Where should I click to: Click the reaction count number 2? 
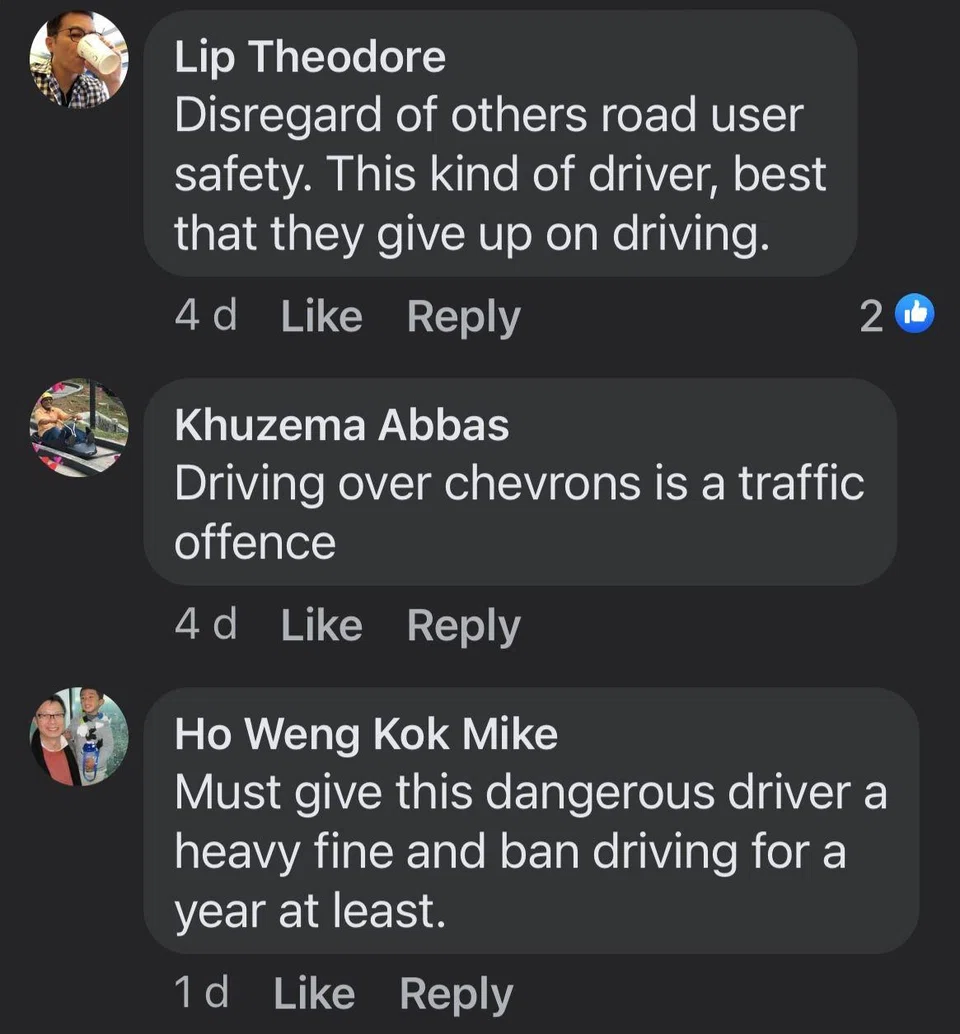point(871,317)
